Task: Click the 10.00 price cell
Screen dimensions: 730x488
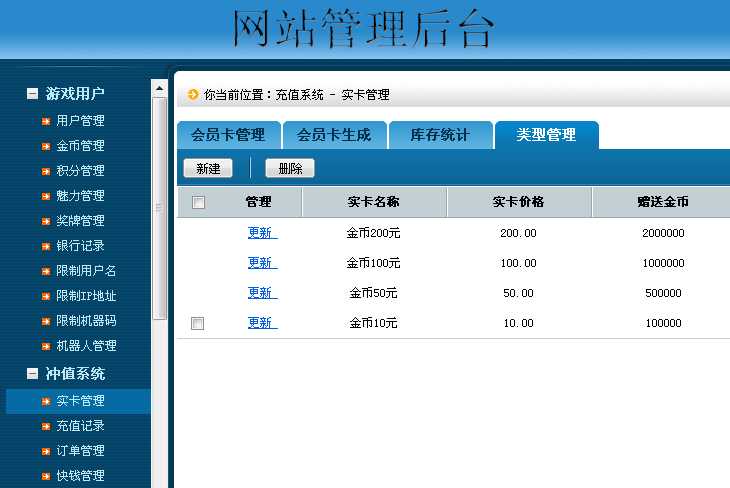Action: pyautogui.click(x=518, y=323)
